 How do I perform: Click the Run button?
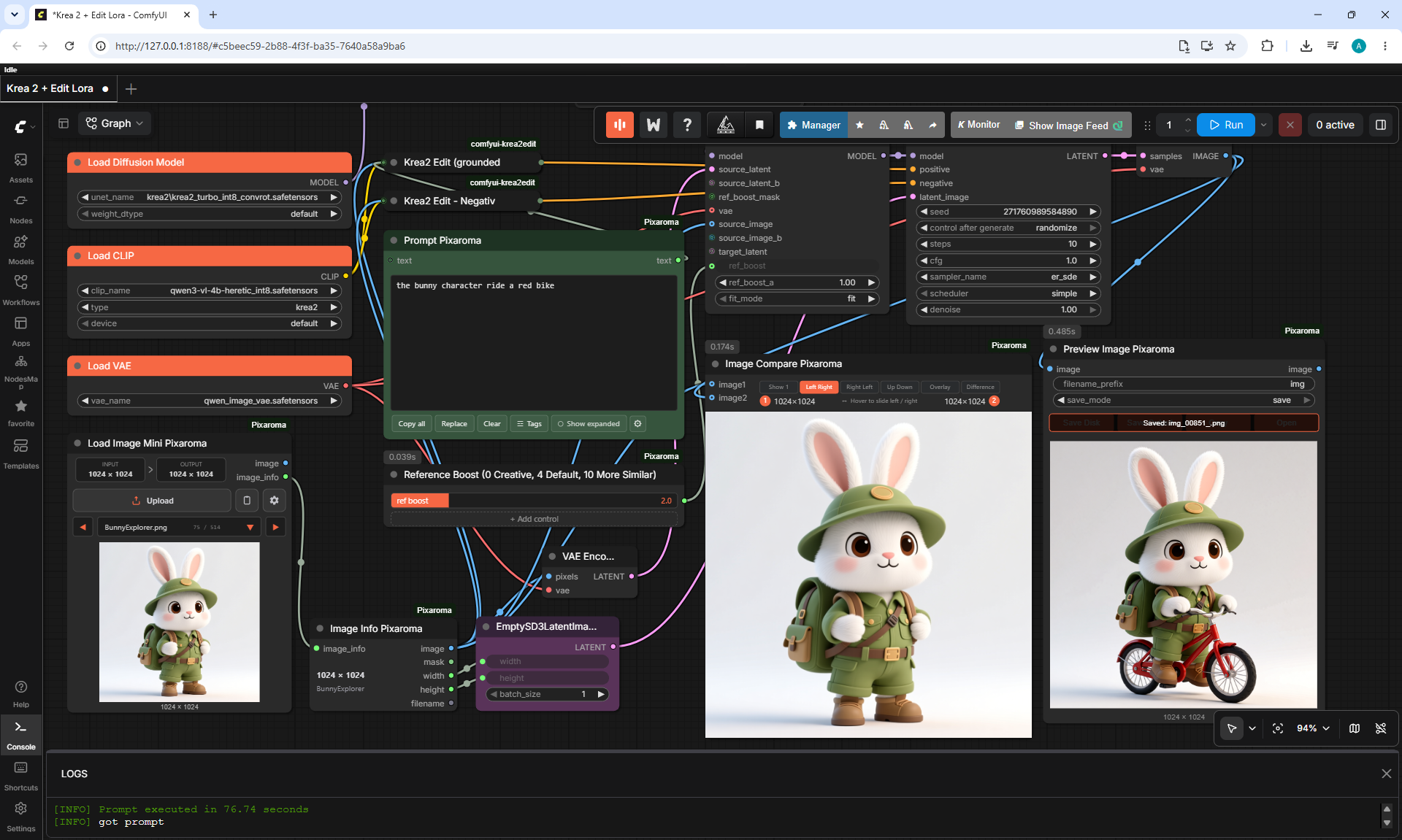(x=1227, y=125)
